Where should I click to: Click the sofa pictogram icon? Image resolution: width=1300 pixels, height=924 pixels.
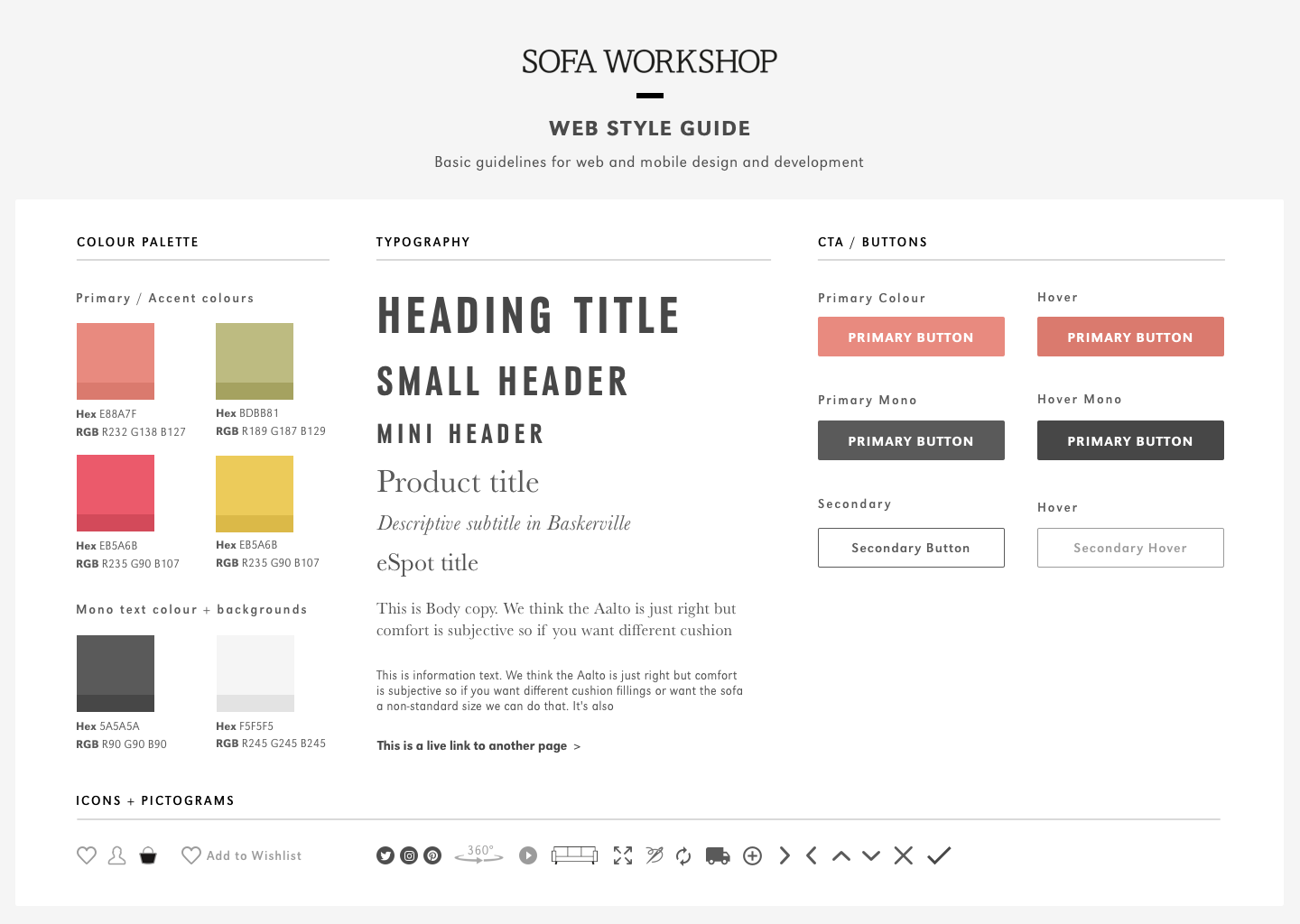coord(575,855)
